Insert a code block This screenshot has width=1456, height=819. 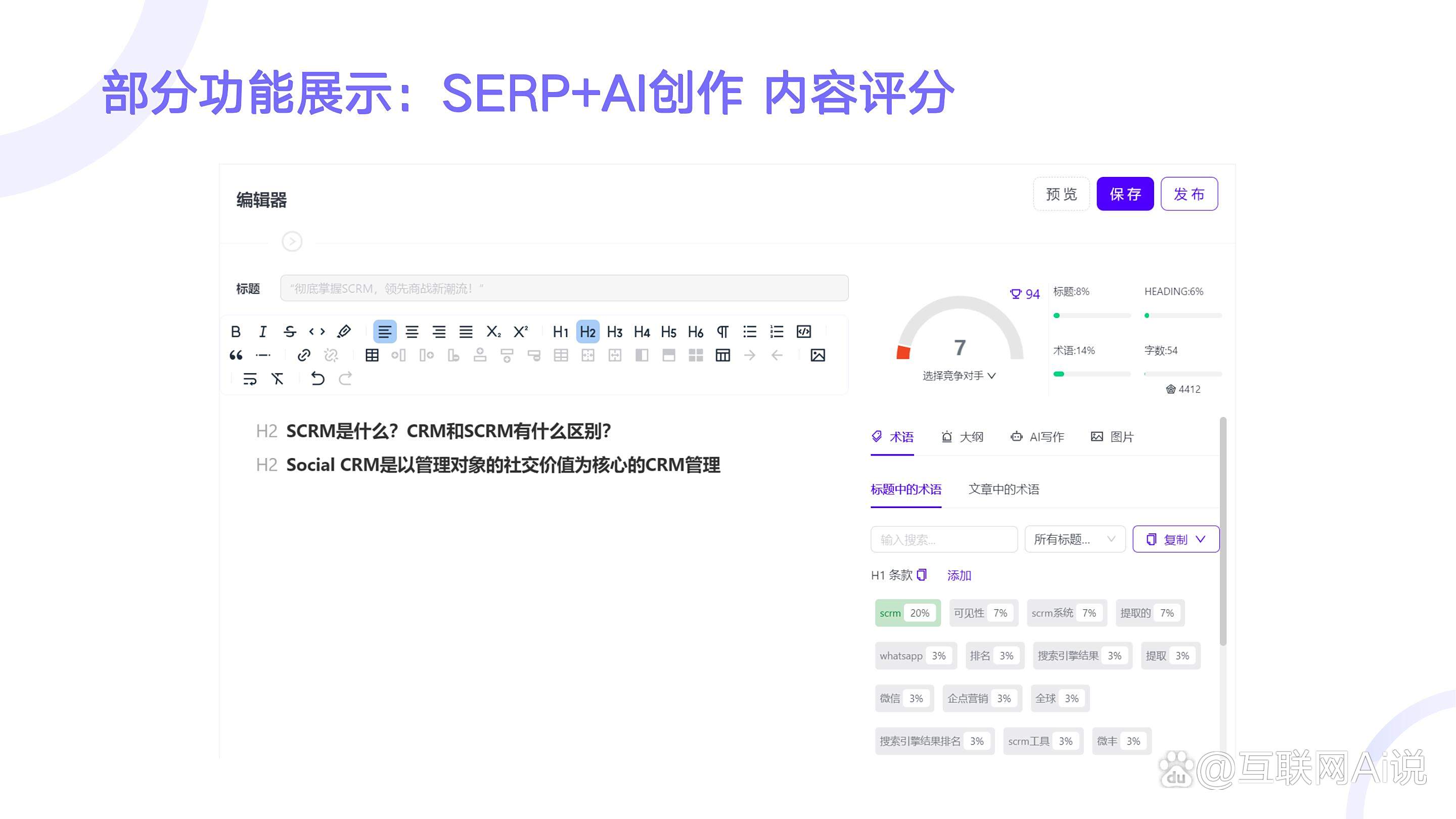[804, 331]
